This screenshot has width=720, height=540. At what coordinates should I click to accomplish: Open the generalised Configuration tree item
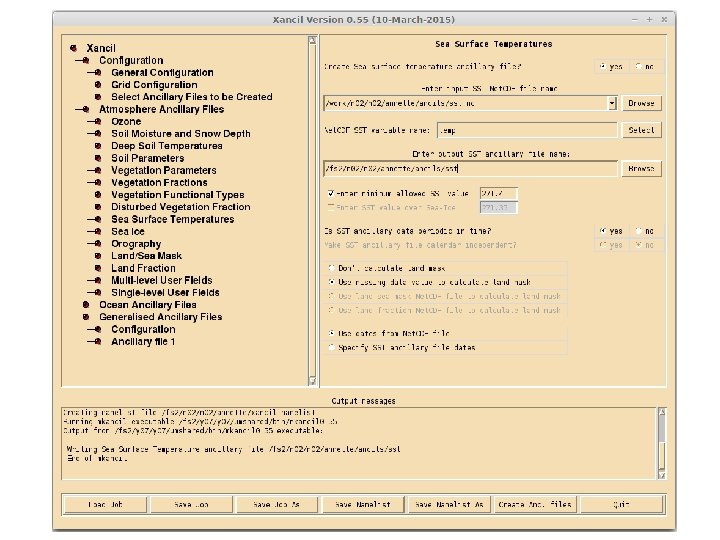pos(143,329)
